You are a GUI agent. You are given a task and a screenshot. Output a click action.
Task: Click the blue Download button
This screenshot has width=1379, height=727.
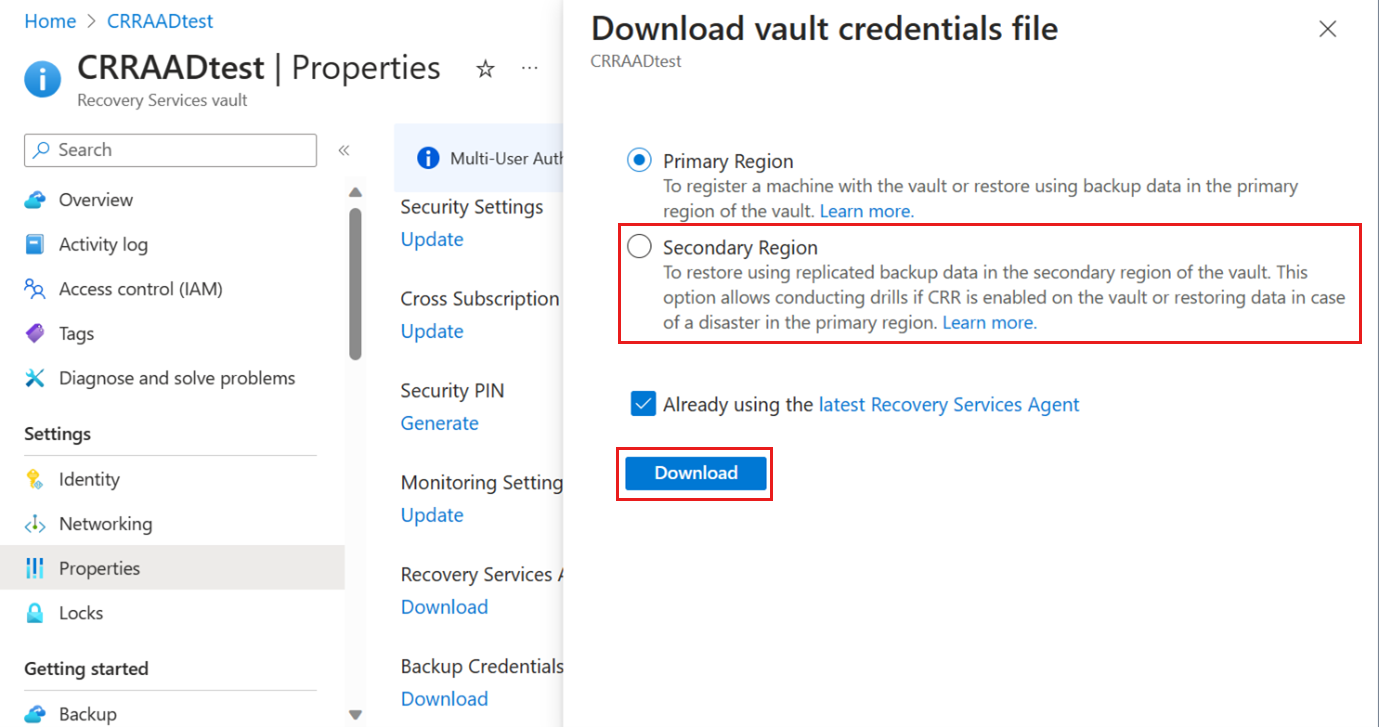pyautogui.click(x=696, y=473)
